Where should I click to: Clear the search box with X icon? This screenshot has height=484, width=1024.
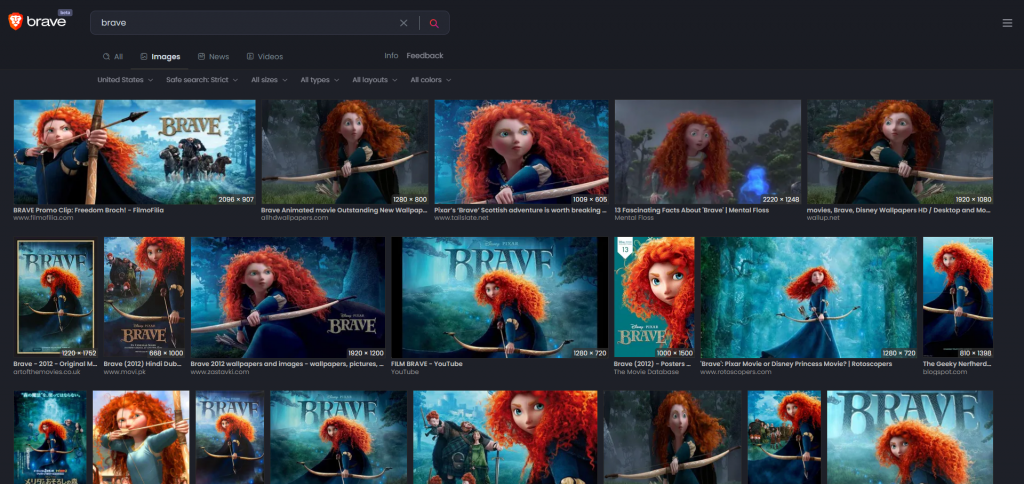404,23
